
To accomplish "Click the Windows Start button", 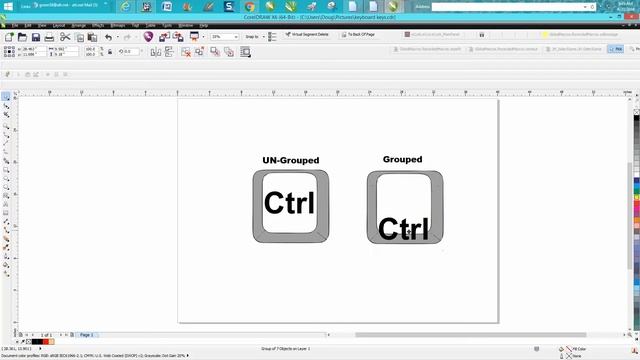I will click(x=8, y=6).
